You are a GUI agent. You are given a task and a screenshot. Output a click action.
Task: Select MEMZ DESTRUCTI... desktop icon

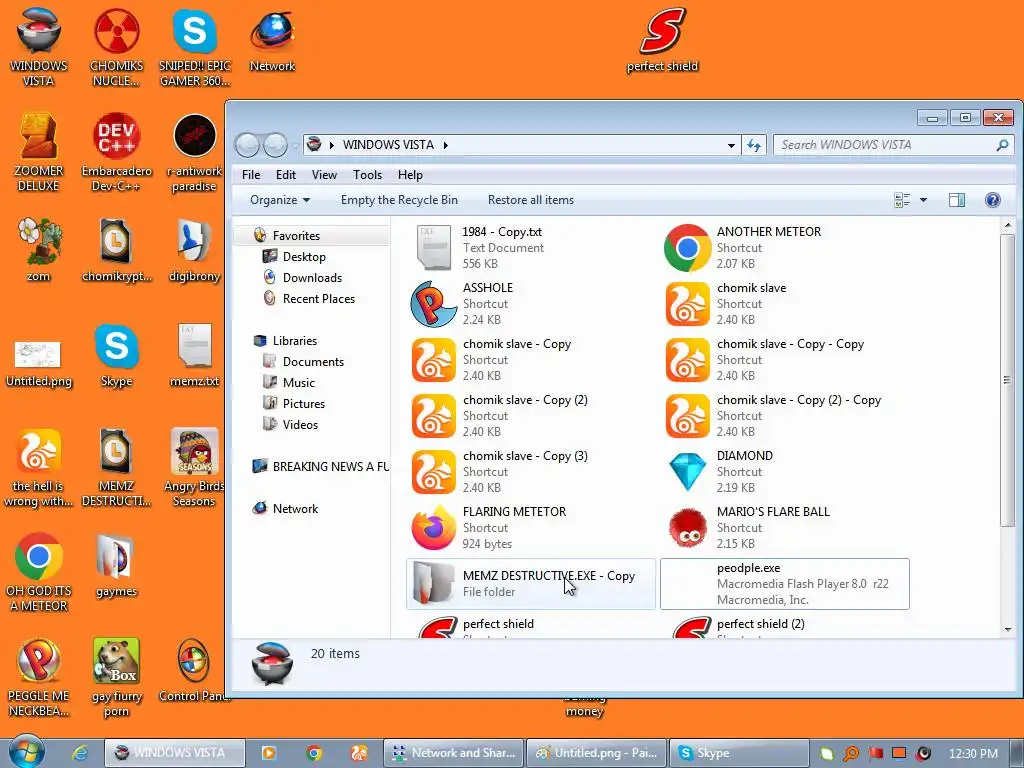[x=116, y=468]
